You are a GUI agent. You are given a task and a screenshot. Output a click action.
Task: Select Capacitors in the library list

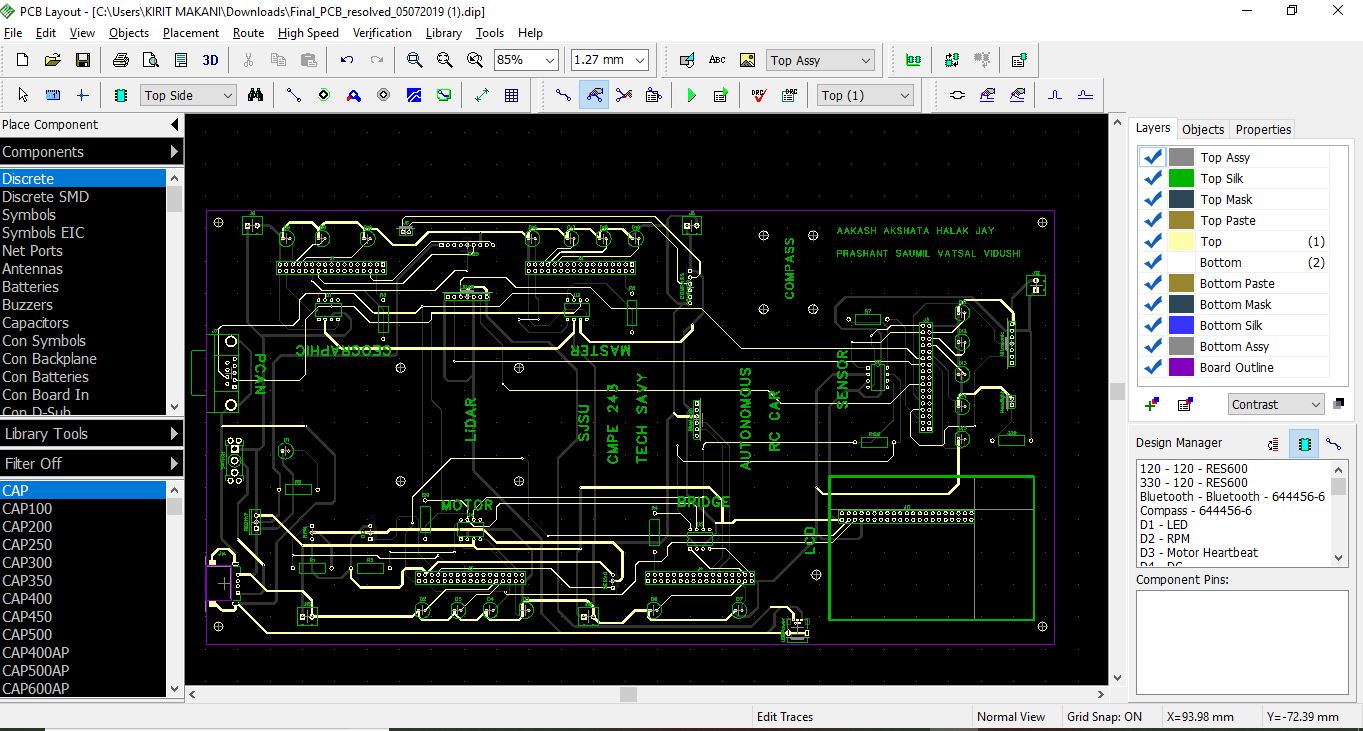[x=35, y=322]
